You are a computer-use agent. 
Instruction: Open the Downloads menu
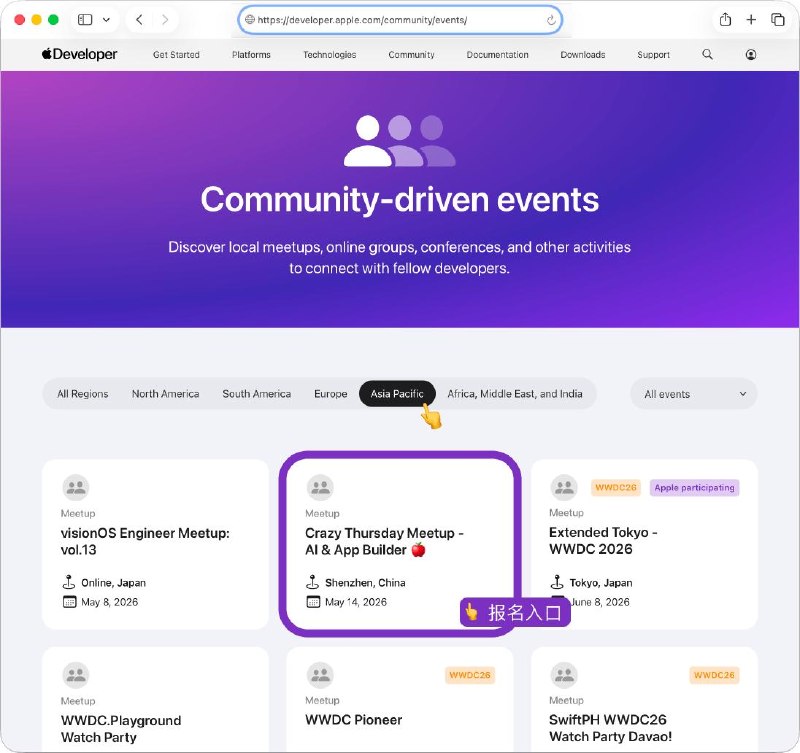(x=583, y=55)
